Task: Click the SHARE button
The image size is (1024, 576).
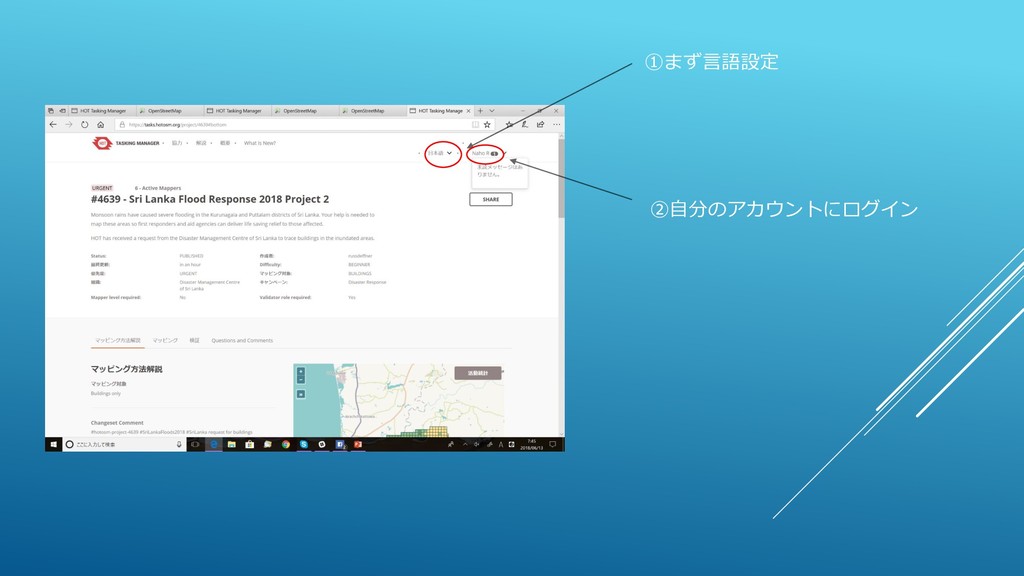Action: tap(490, 199)
